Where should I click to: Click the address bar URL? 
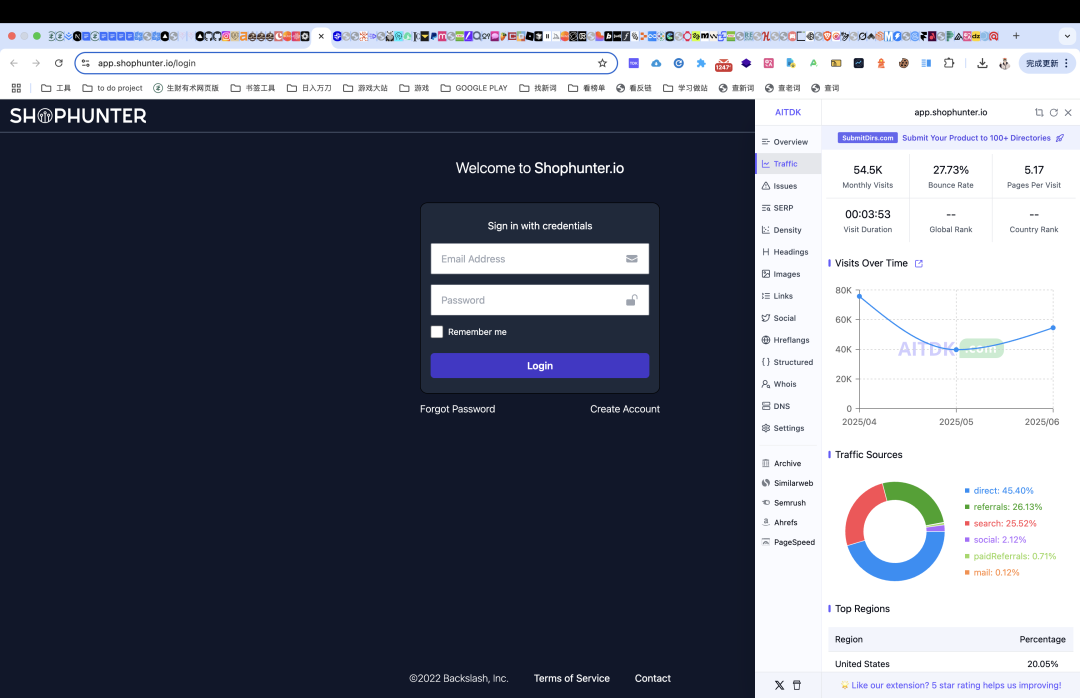tap(147, 63)
